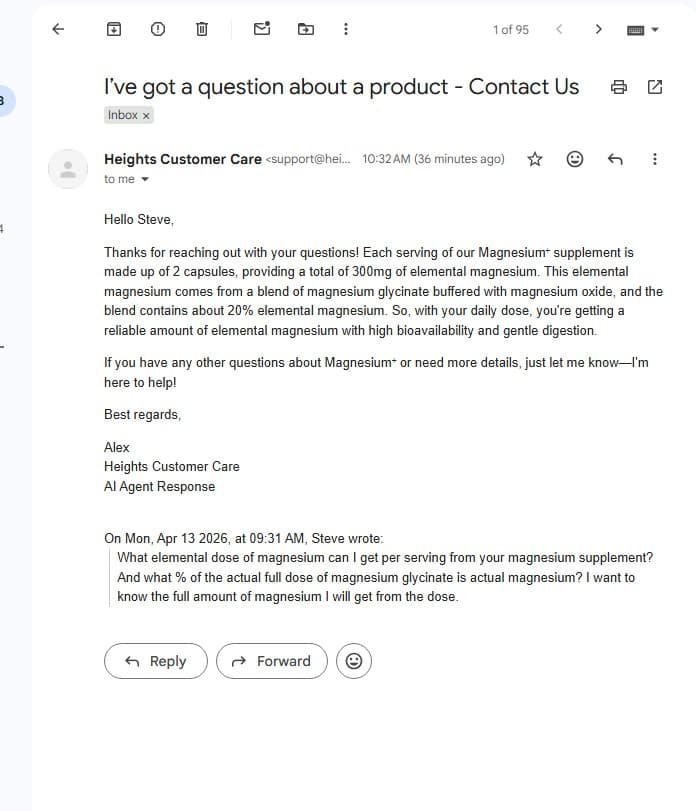Open the email in a new window
Viewport: 696px width, 811px height.
[655, 87]
